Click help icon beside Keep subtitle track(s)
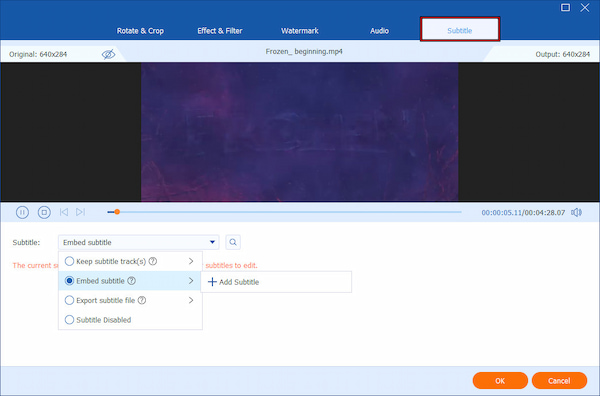The width and height of the screenshot is (600, 396). [x=153, y=261]
